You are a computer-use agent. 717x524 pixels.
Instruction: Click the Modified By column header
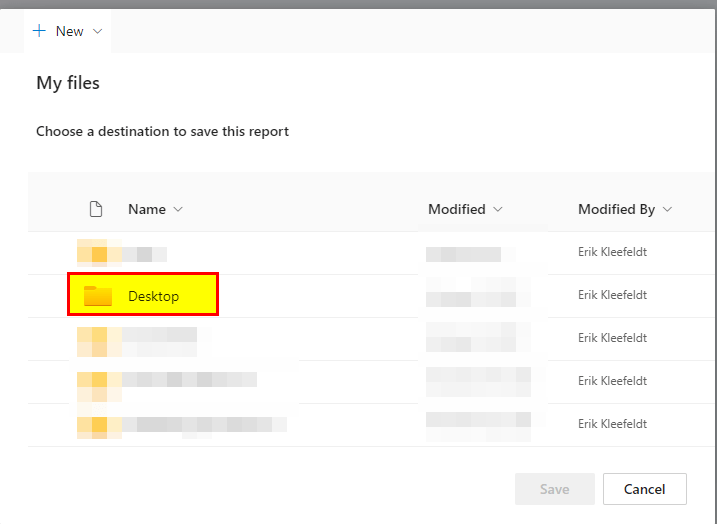pyautogui.click(x=616, y=209)
